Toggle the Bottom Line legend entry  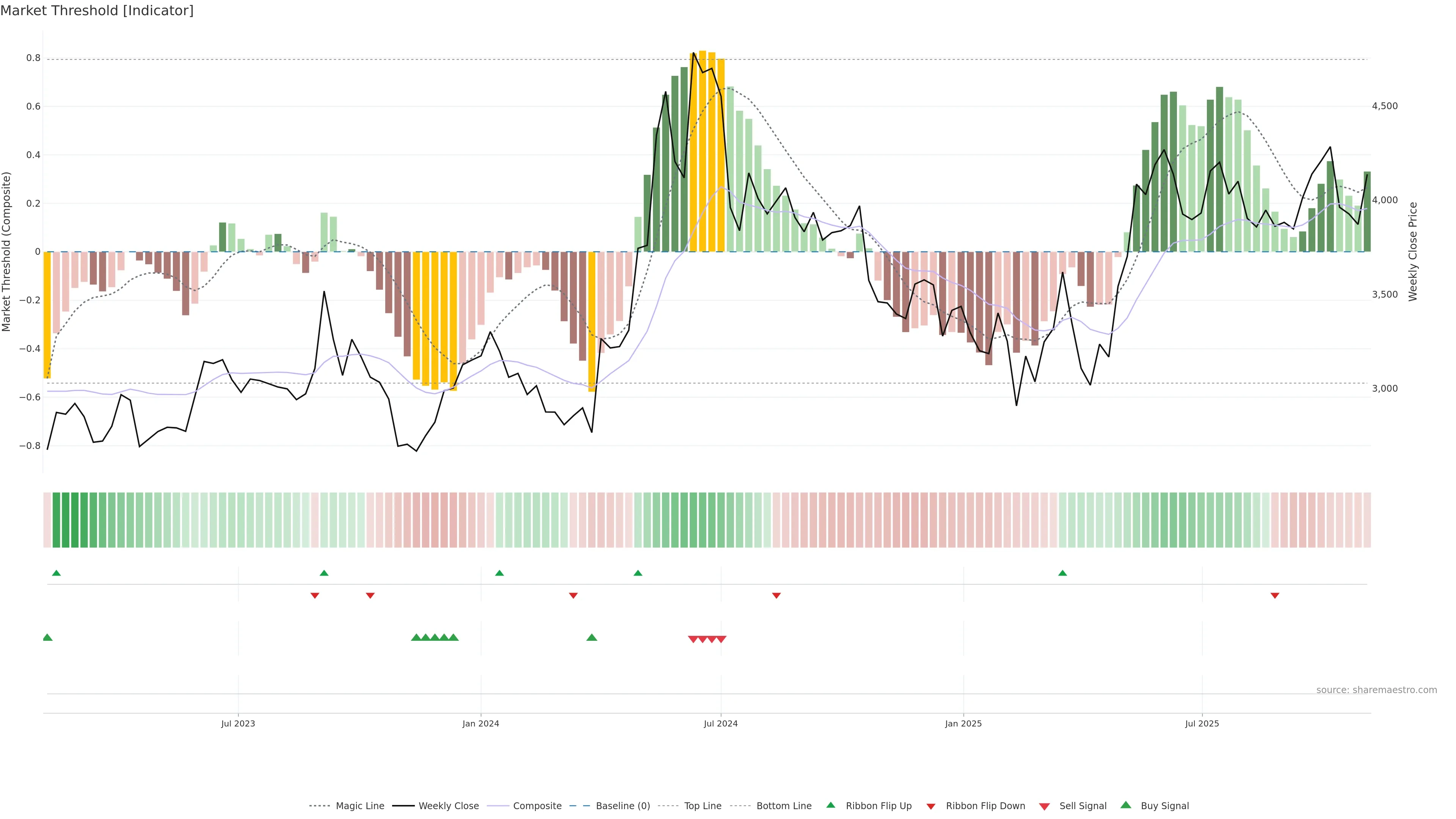click(x=784, y=806)
